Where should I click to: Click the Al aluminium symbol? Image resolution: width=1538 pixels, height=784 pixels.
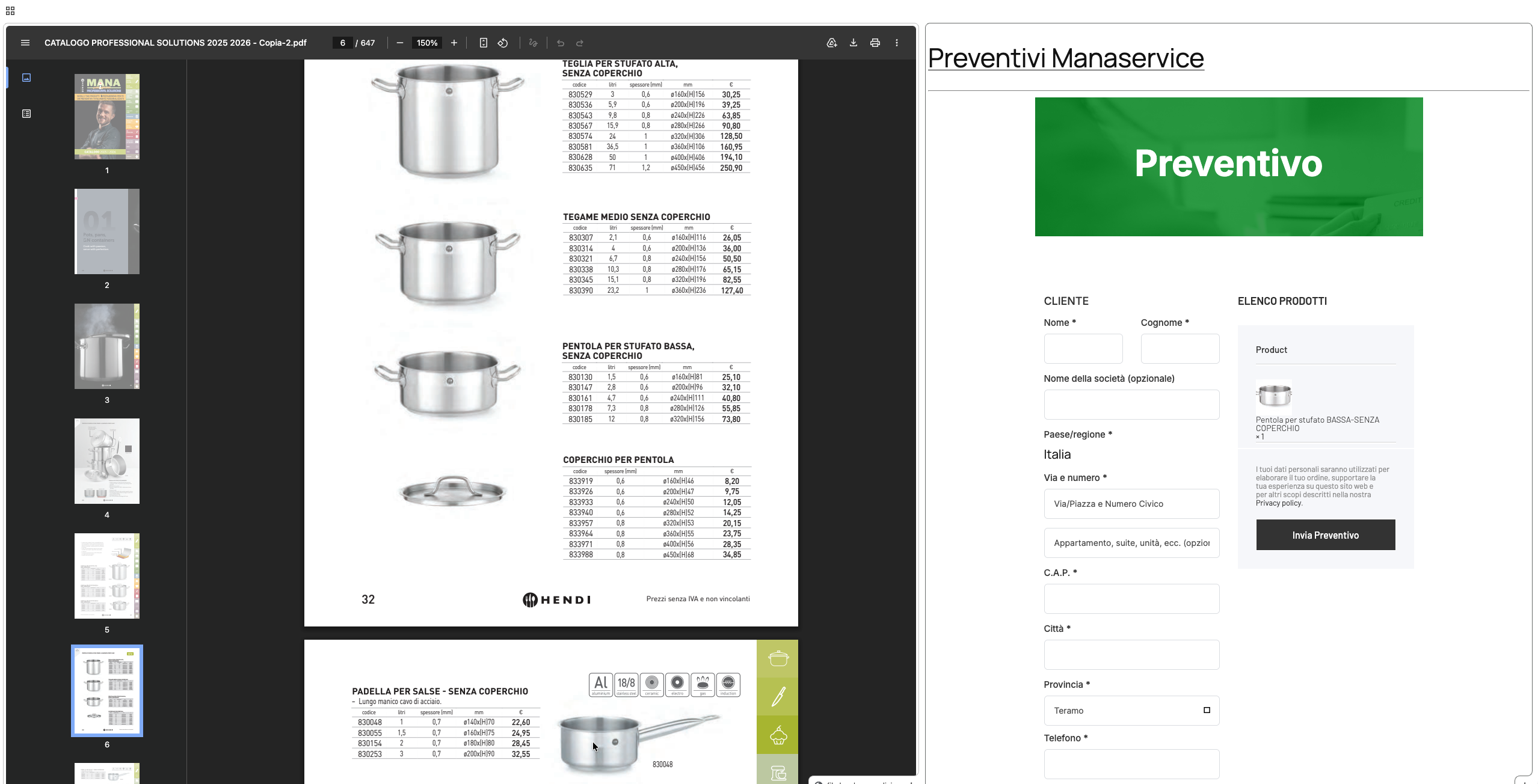point(601,685)
